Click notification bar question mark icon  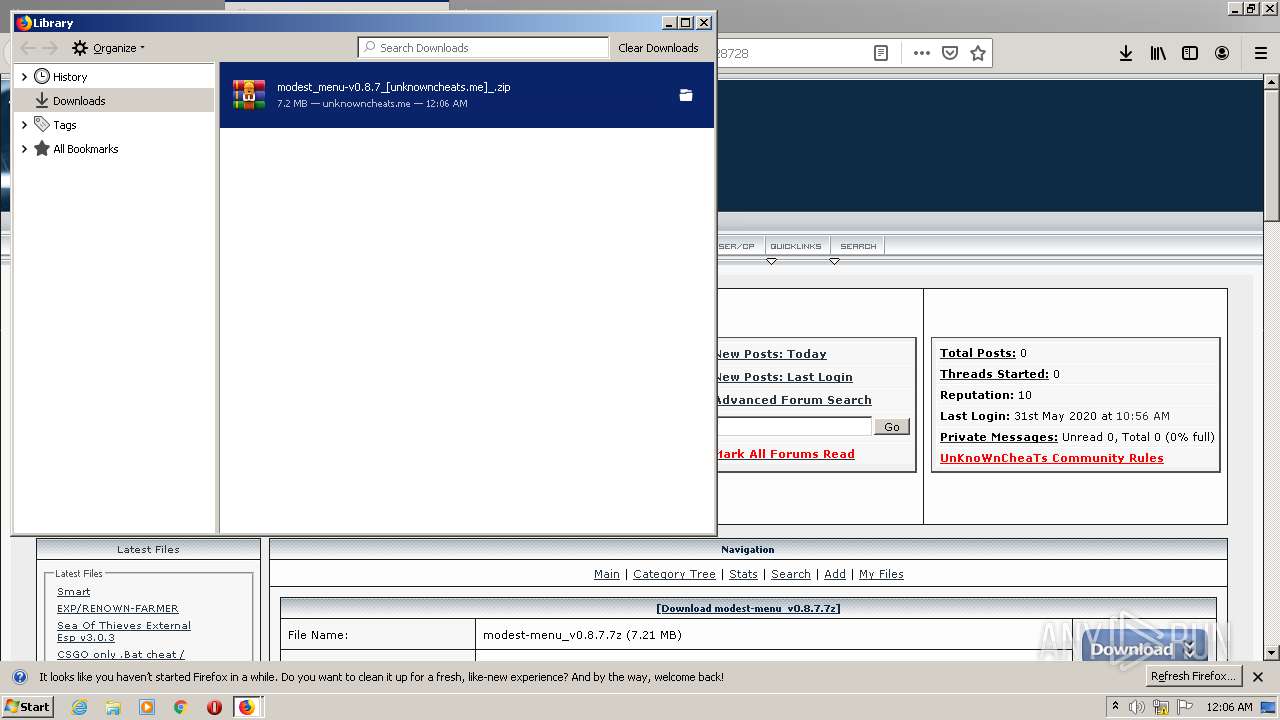point(20,677)
